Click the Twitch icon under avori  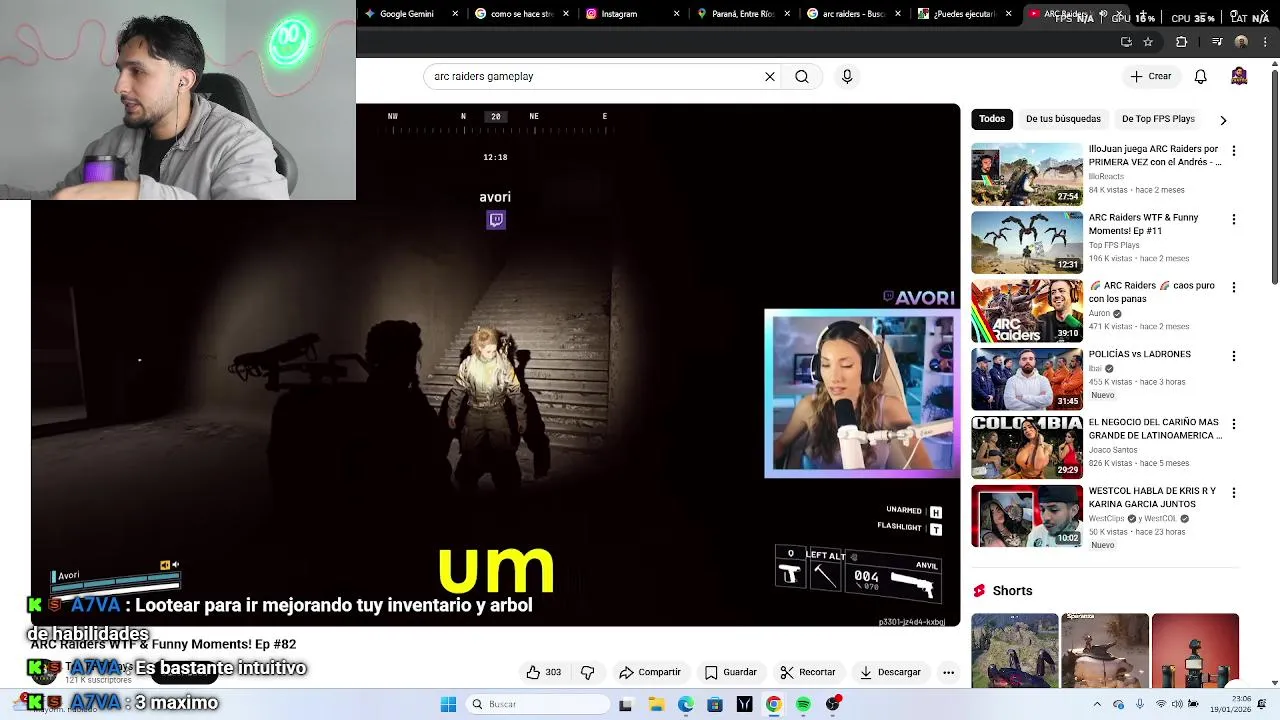[496, 220]
